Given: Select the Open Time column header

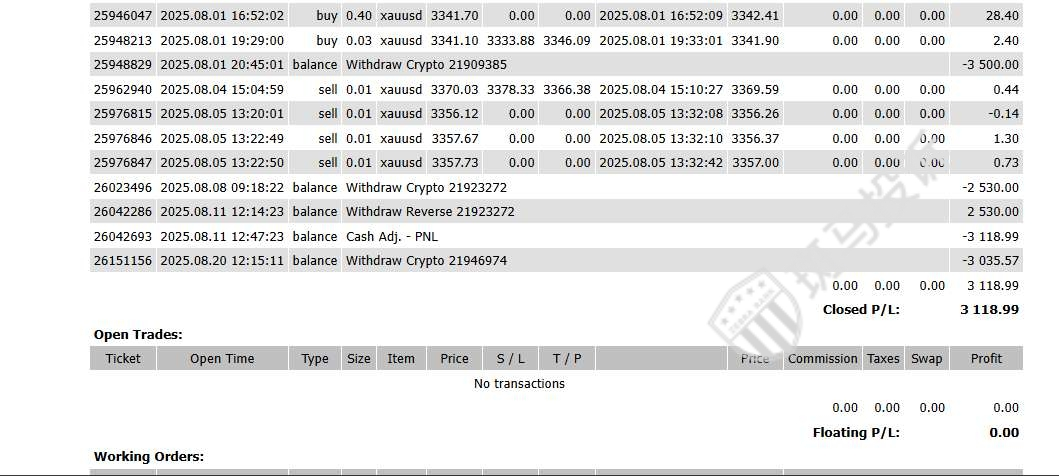Looking at the screenshot, I should coord(222,359).
